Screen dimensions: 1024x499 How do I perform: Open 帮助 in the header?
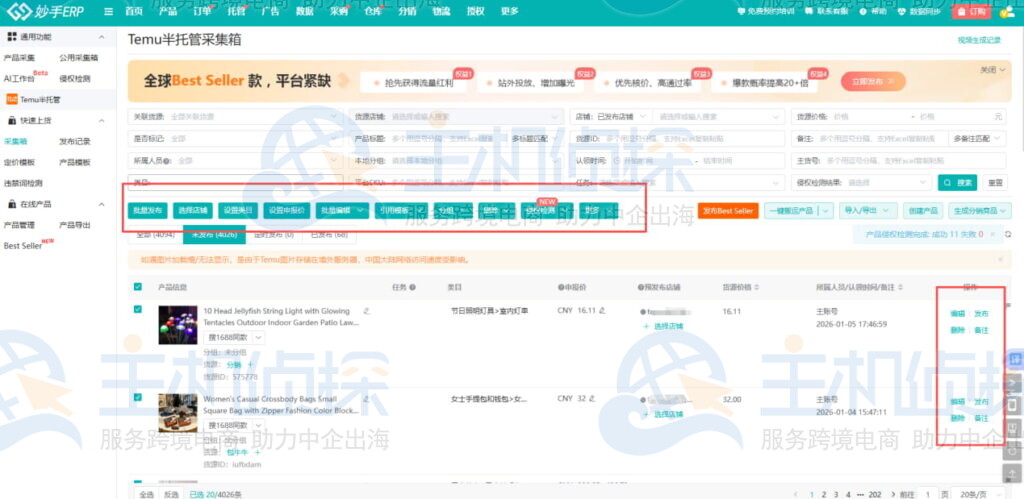pos(874,11)
